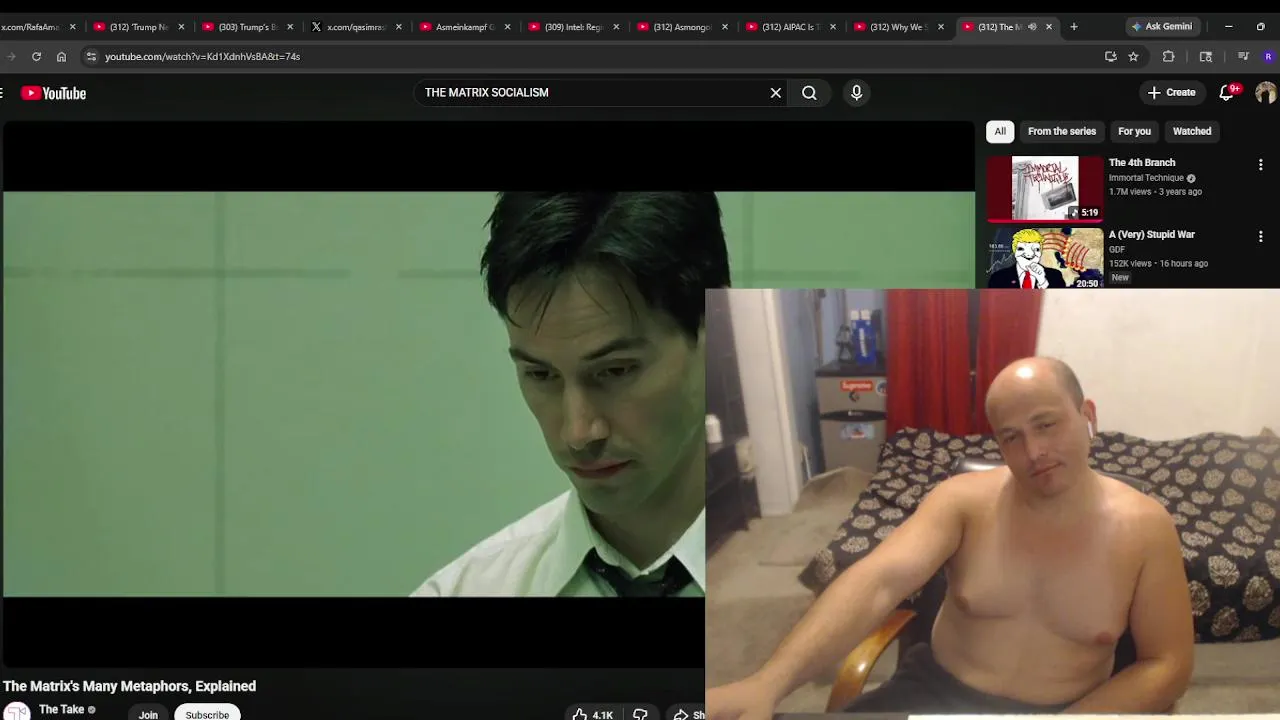Run search with the magnifier button
Image resolution: width=1280 pixels, height=720 pixels.
pos(809,93)
